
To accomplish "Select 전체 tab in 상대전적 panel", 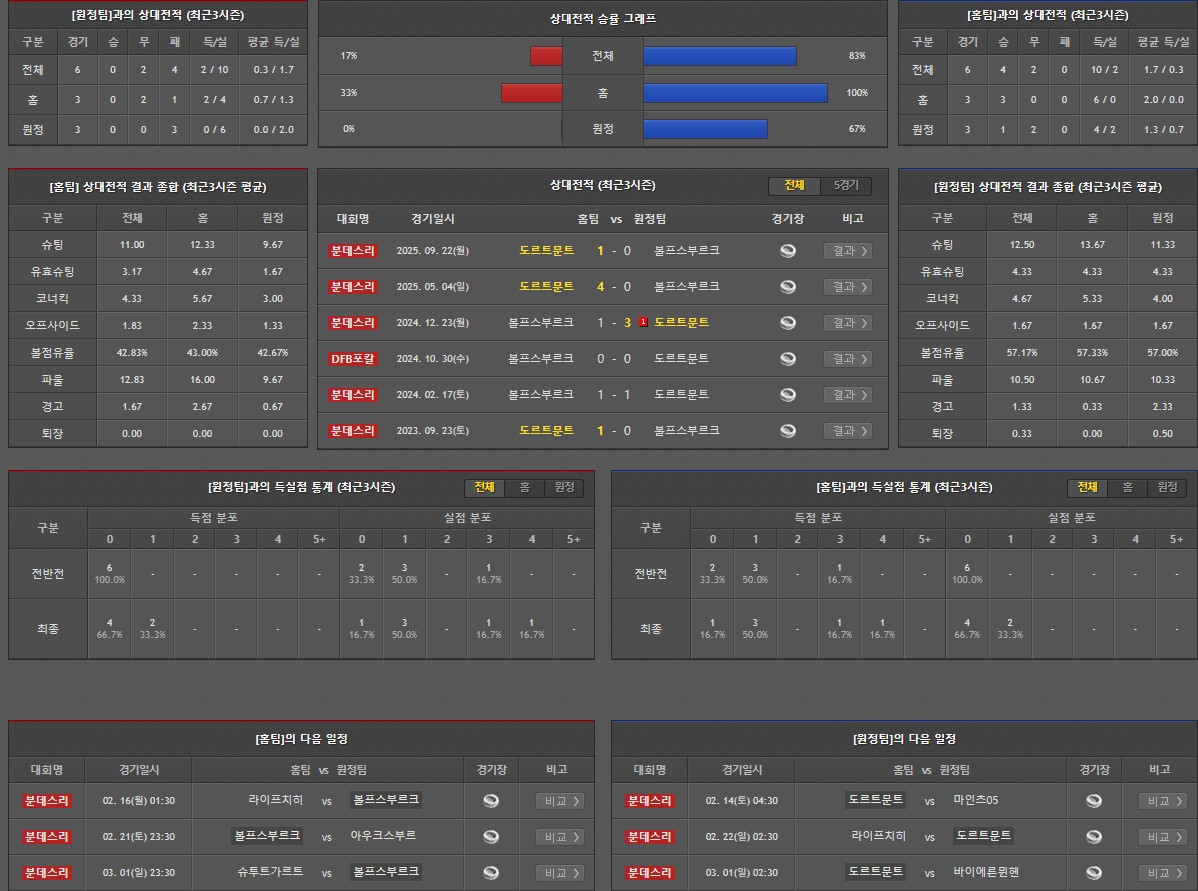I will pyautogui.click(x=795, y=186).
